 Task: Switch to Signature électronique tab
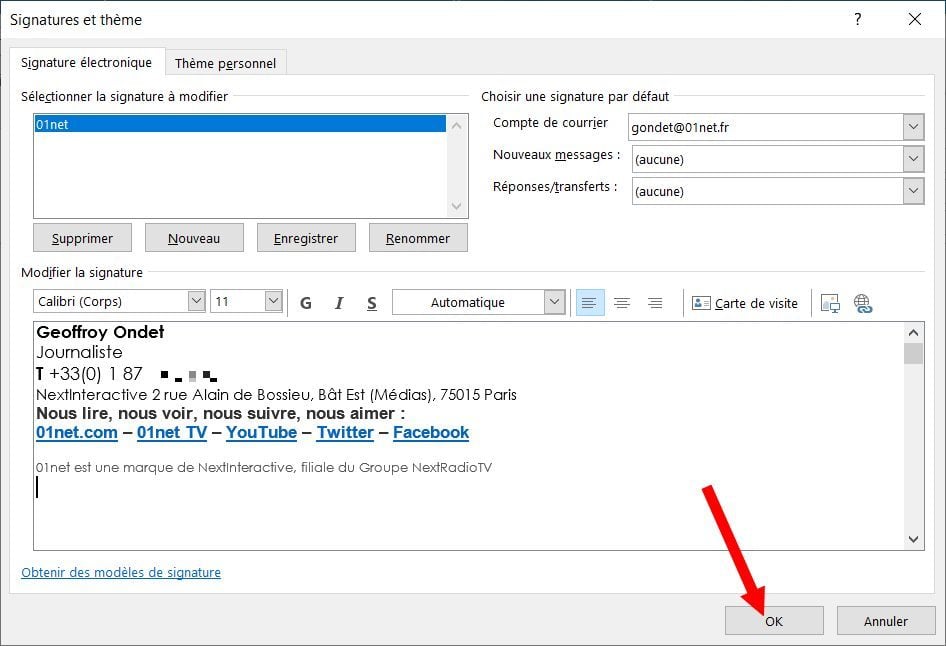click(x=86, y=62)
